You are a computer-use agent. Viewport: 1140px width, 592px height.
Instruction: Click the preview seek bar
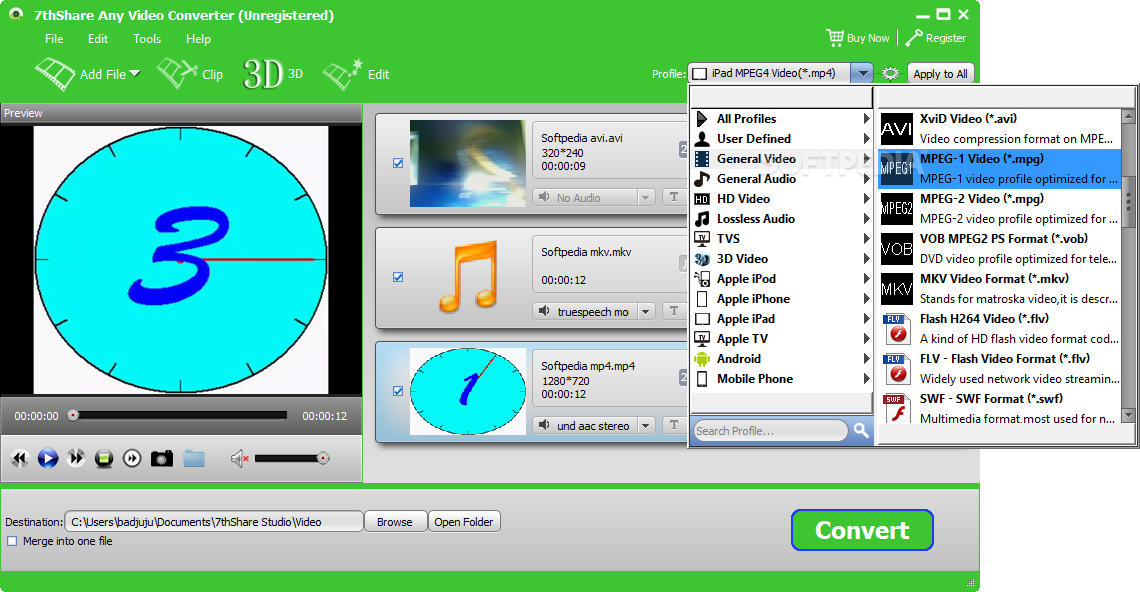pyautogui.click(x=177, y=415)
